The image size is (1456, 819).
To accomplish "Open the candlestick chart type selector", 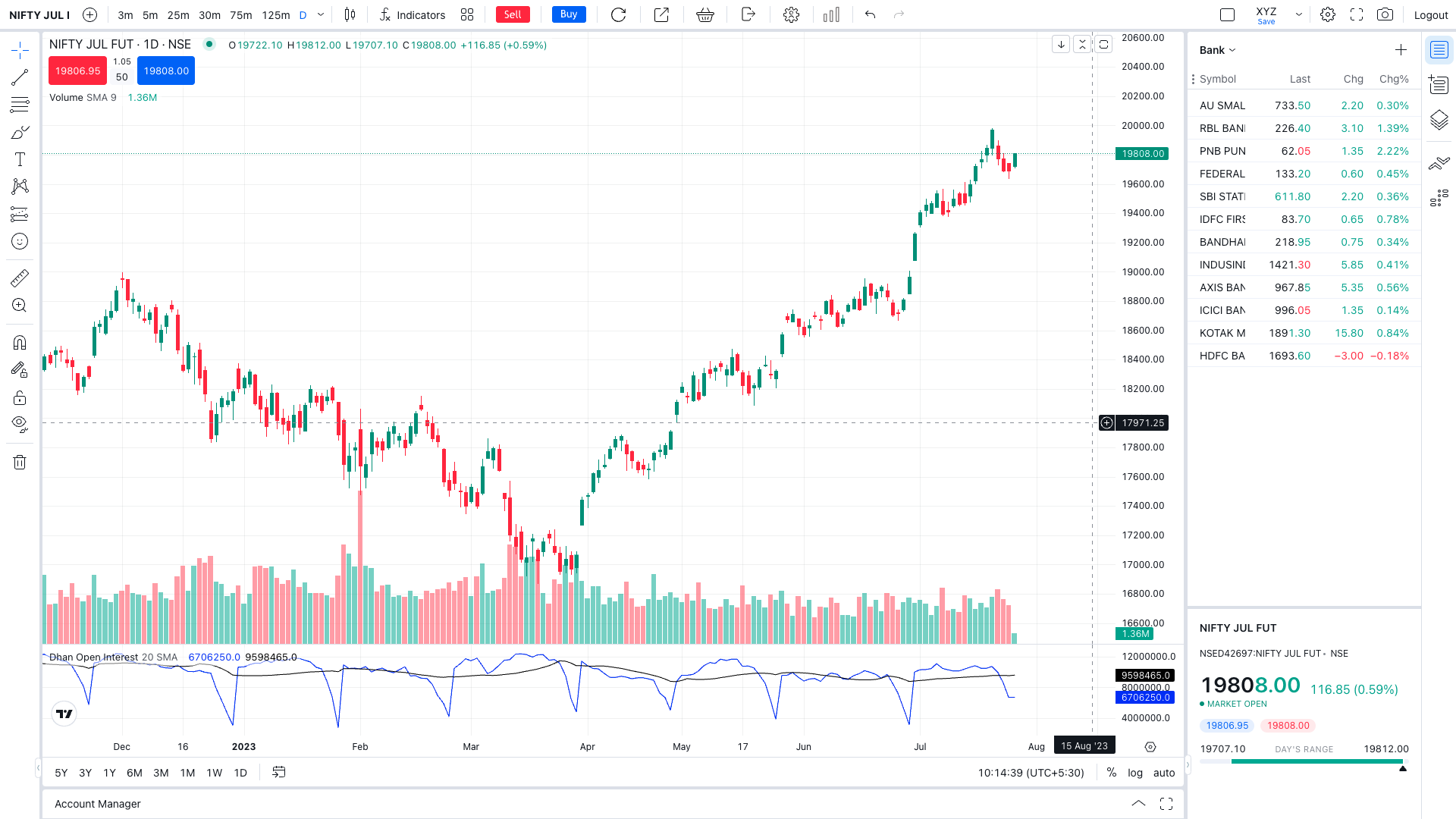I will [350, 14].
